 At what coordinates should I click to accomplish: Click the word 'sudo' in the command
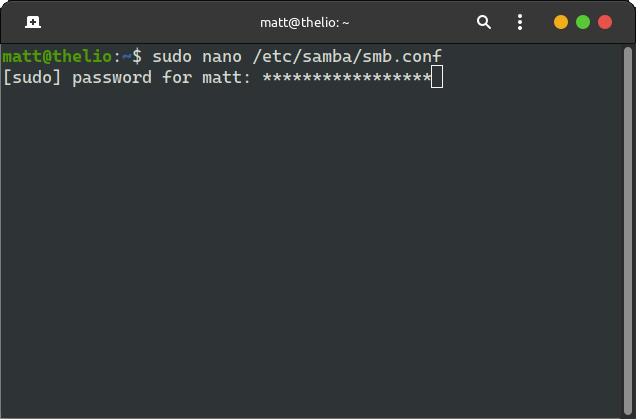(x=172, y=57)
